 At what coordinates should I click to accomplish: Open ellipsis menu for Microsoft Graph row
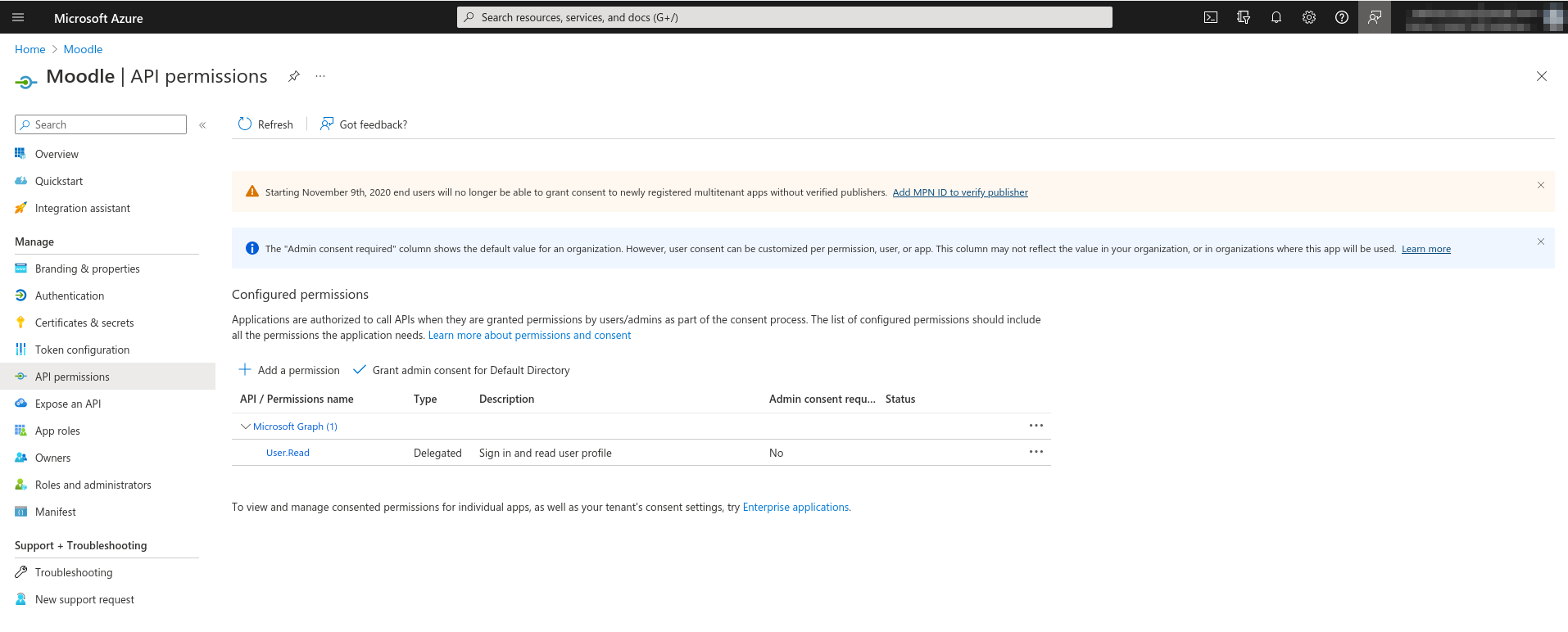click(x=1036, y=426)
